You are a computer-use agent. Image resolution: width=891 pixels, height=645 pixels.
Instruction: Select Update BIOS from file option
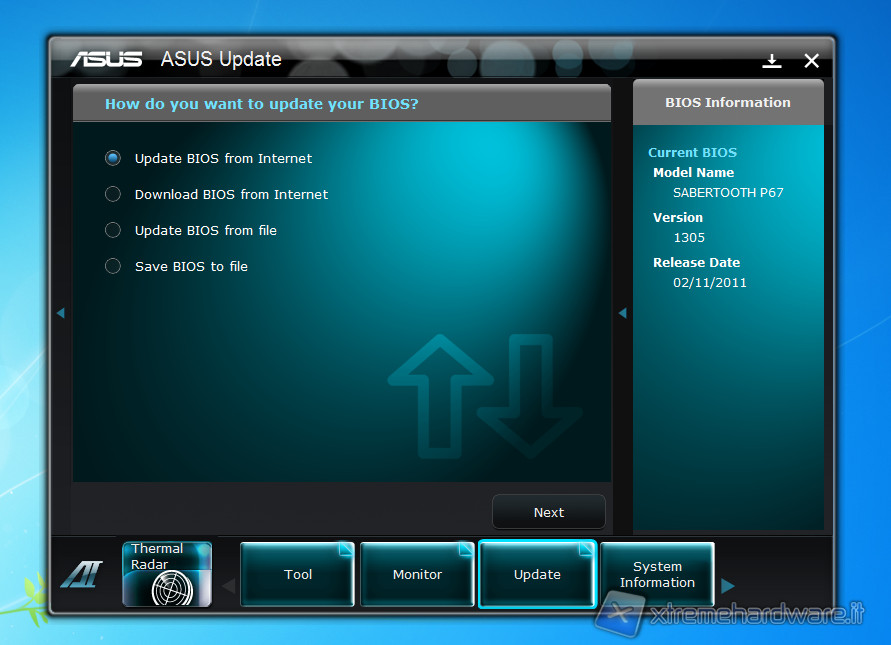click(113, 230)
